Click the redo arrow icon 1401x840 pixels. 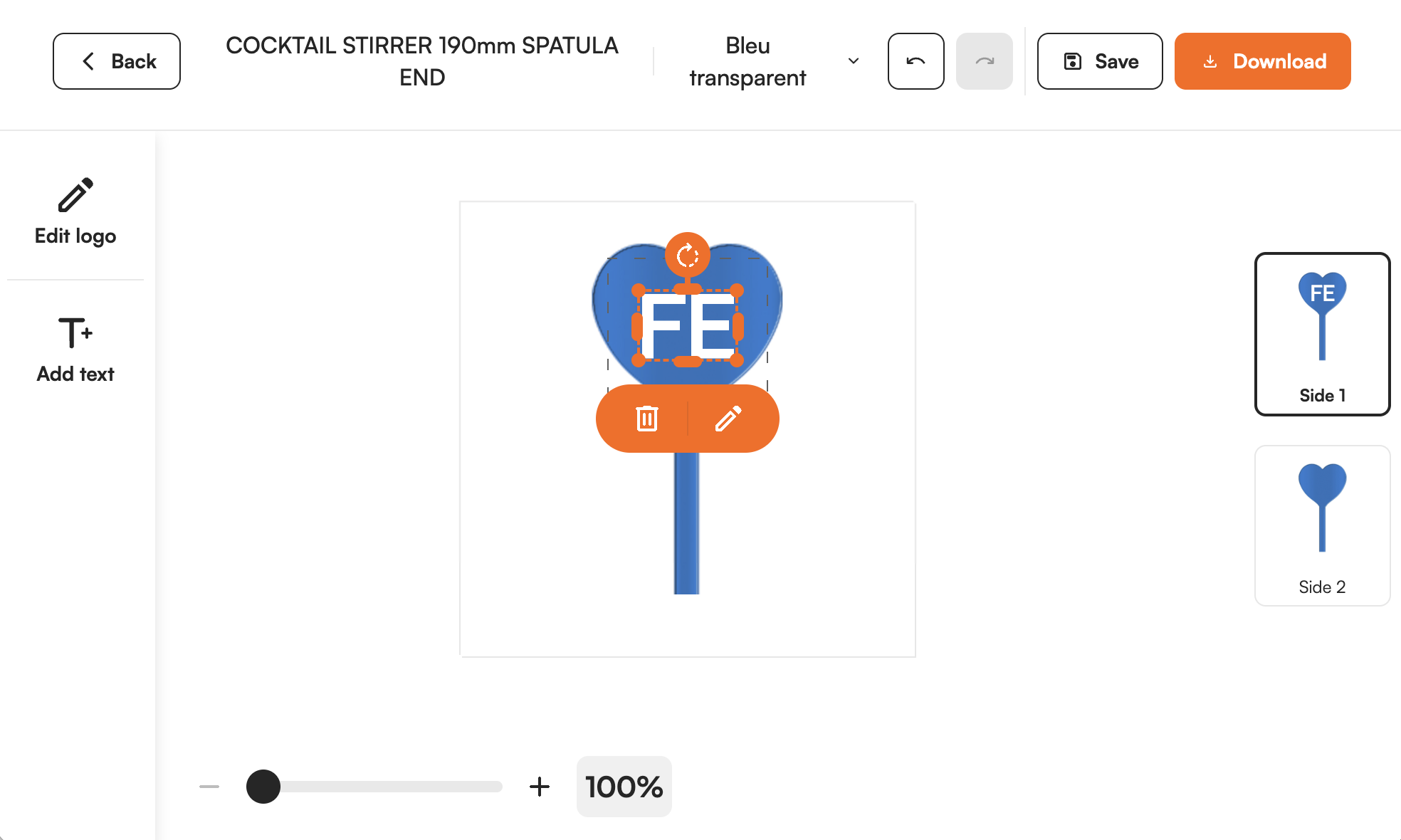coord(984,61)
